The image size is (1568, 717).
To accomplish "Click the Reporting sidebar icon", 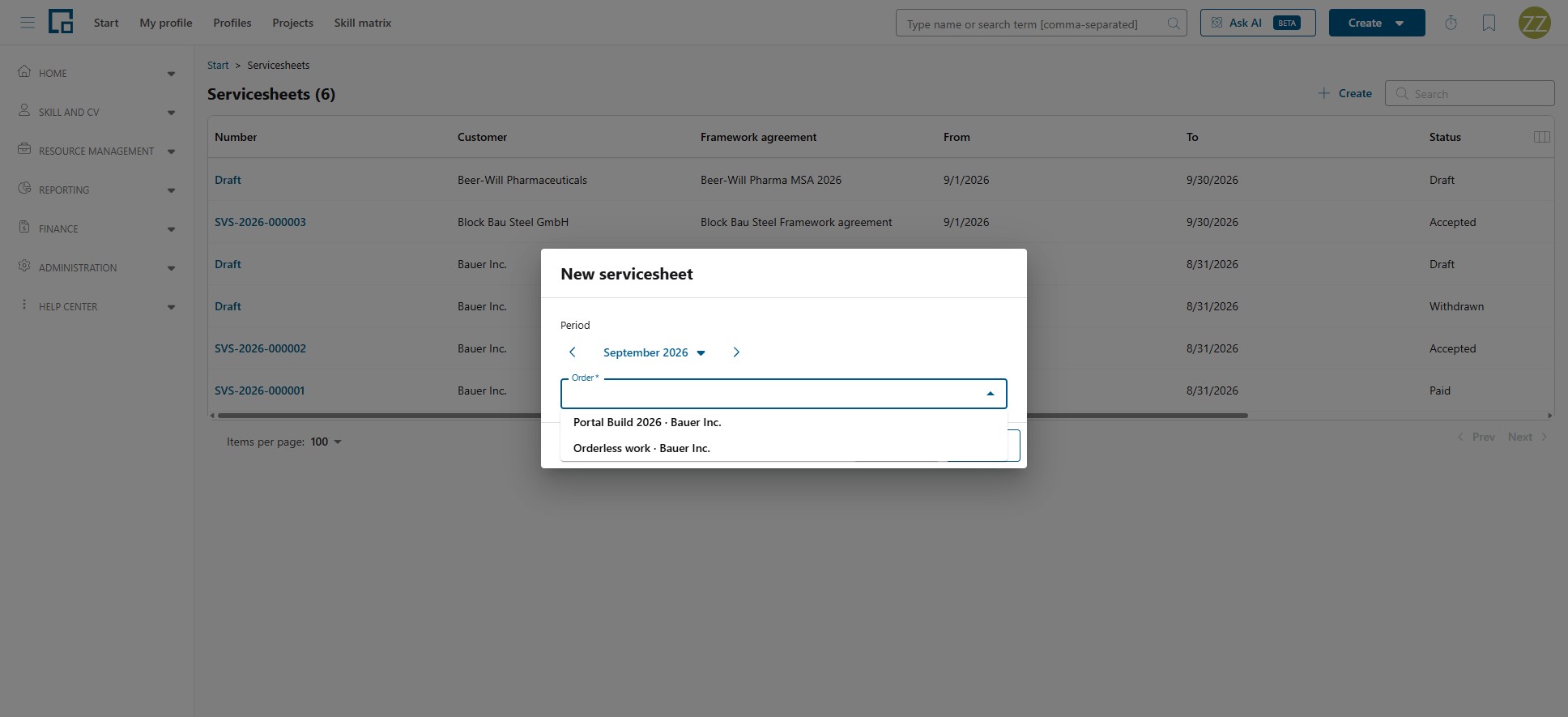I will [x=24, y=188].
